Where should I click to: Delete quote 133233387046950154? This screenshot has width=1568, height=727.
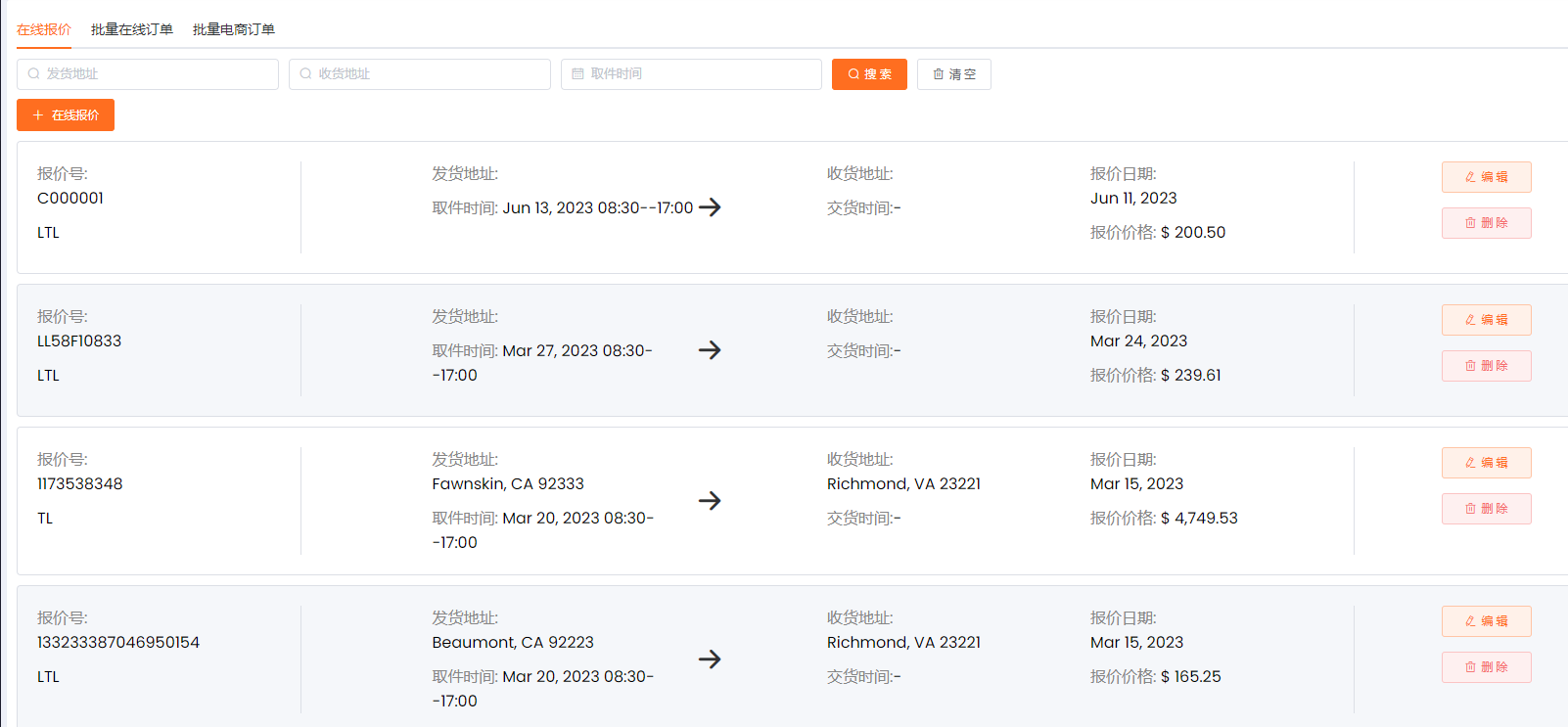point(1486,667)
